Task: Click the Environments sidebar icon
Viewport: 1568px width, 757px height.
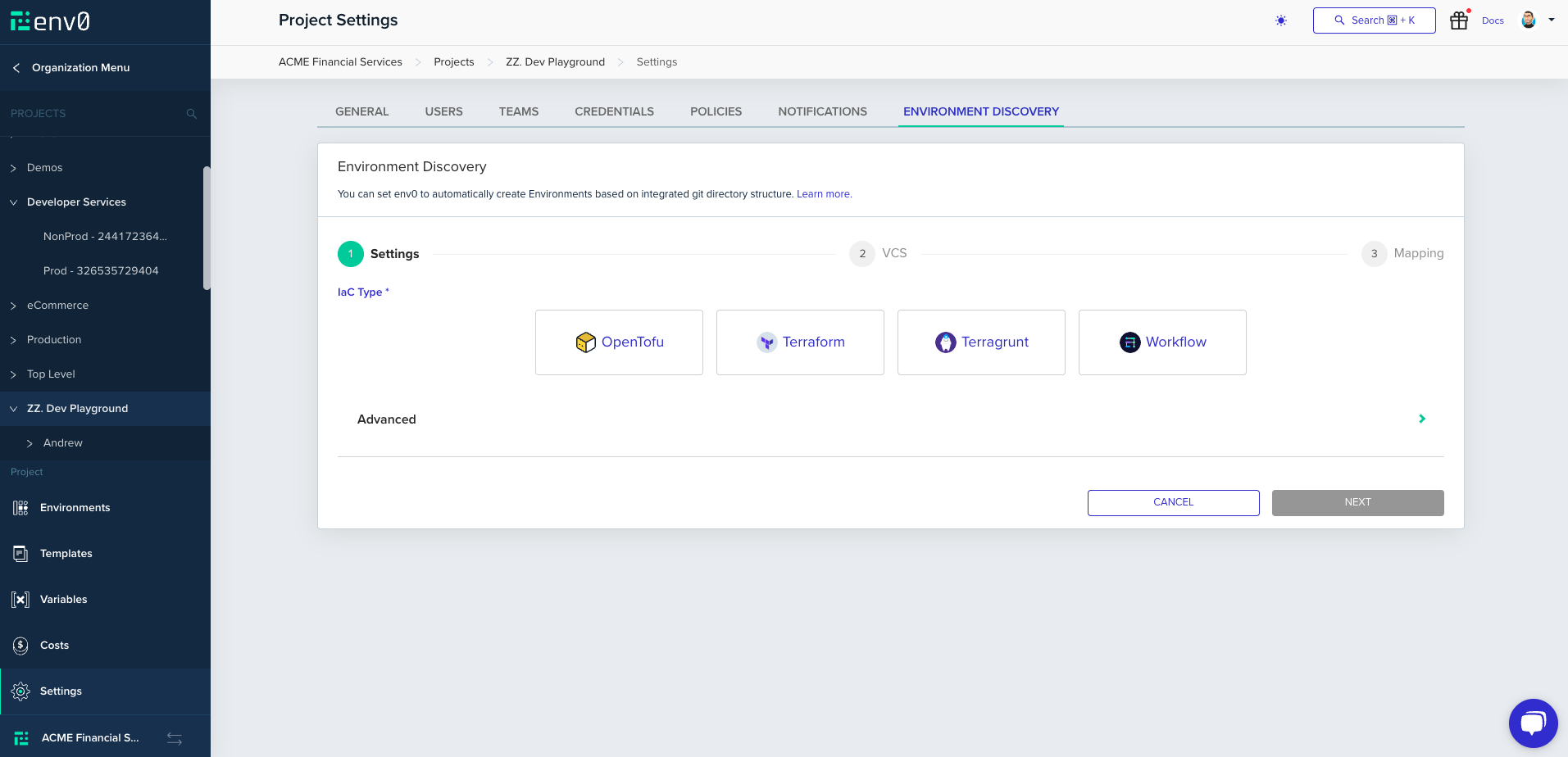Action: coord(20,508)
